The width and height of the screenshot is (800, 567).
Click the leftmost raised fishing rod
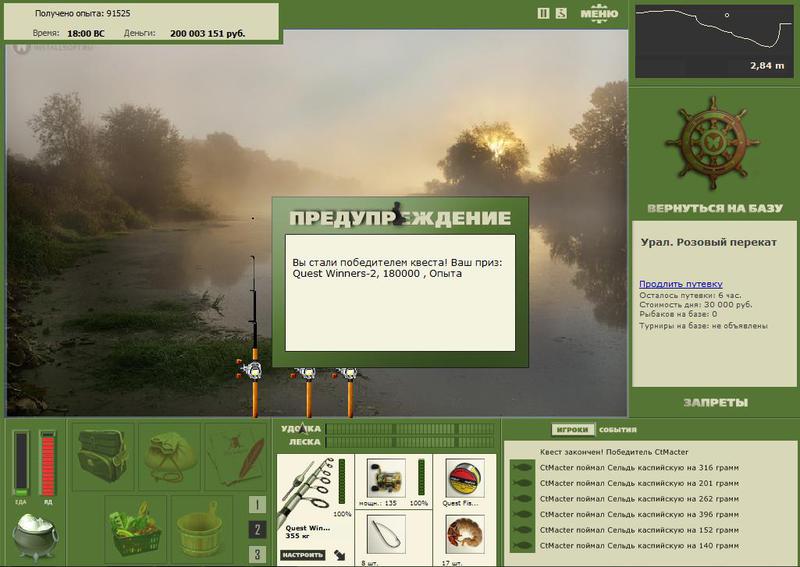coord(254,337)
